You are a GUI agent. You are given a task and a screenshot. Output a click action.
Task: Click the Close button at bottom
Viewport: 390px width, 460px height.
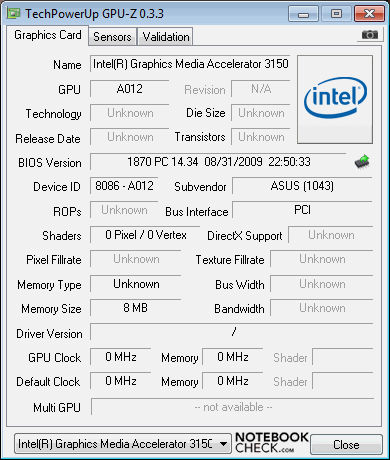pos(346,444)
